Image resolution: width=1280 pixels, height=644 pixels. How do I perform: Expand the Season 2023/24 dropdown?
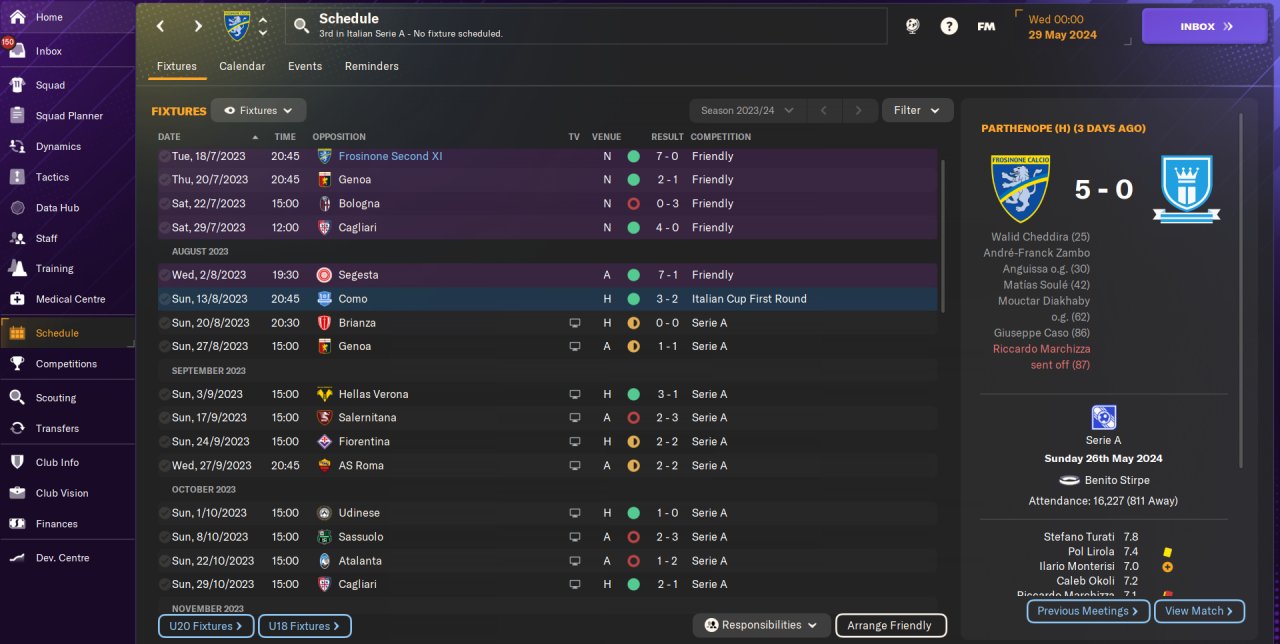pos(747,111)
